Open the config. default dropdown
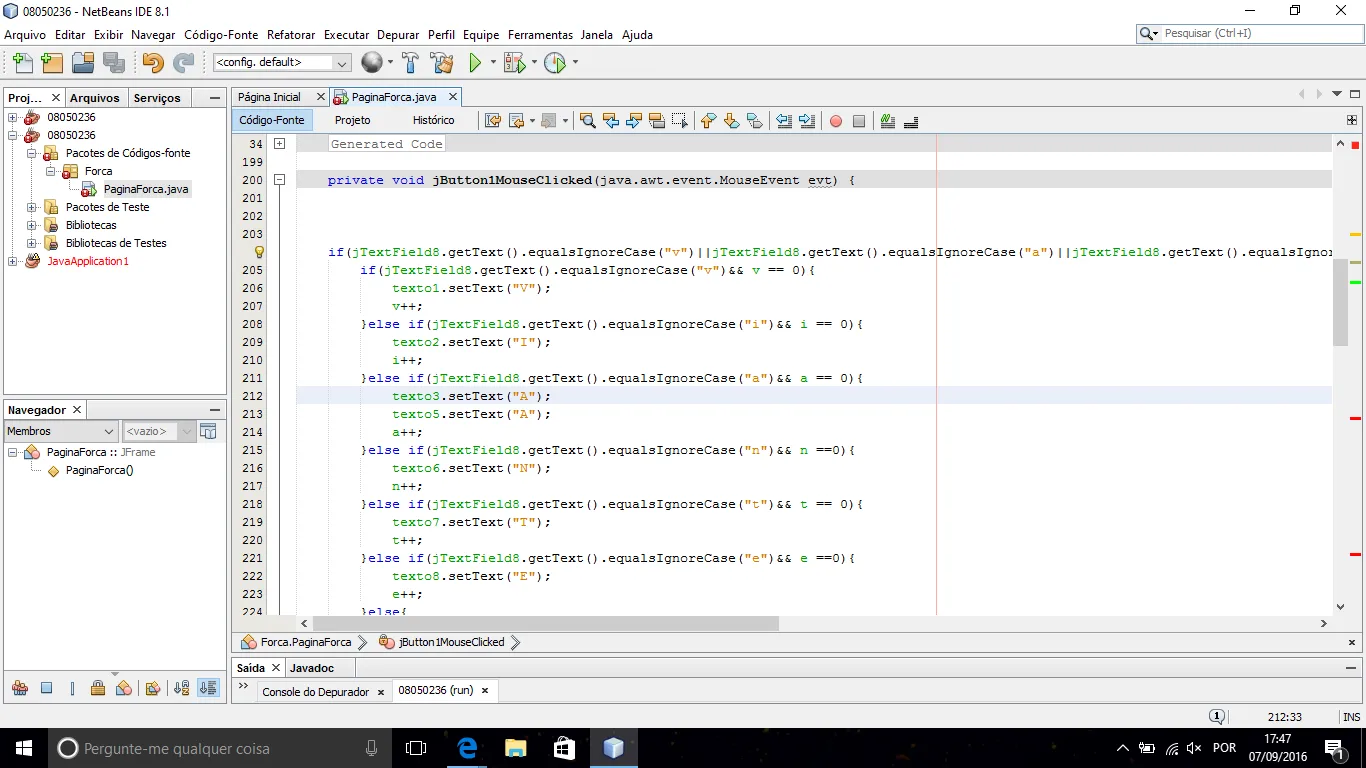This screenshot has height=768, width=1366. click(281, 63)
